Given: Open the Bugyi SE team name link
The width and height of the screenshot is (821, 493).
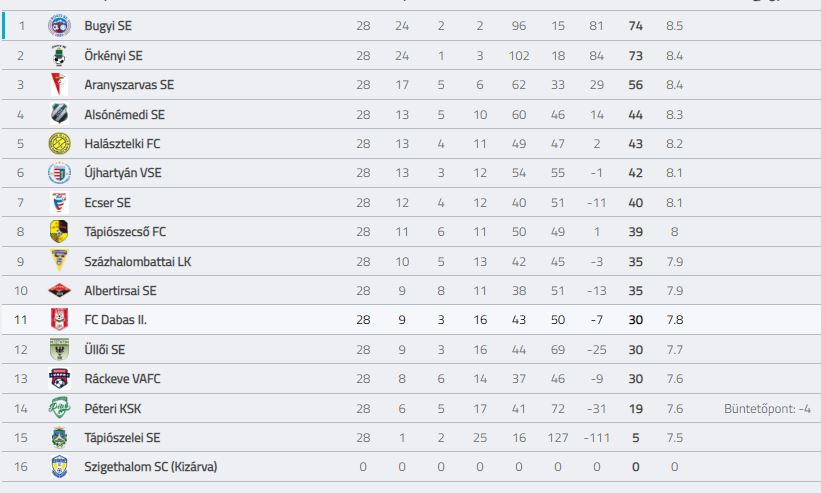Looking at the screenshot, I should pyautogui.click(x=108, y=26).
